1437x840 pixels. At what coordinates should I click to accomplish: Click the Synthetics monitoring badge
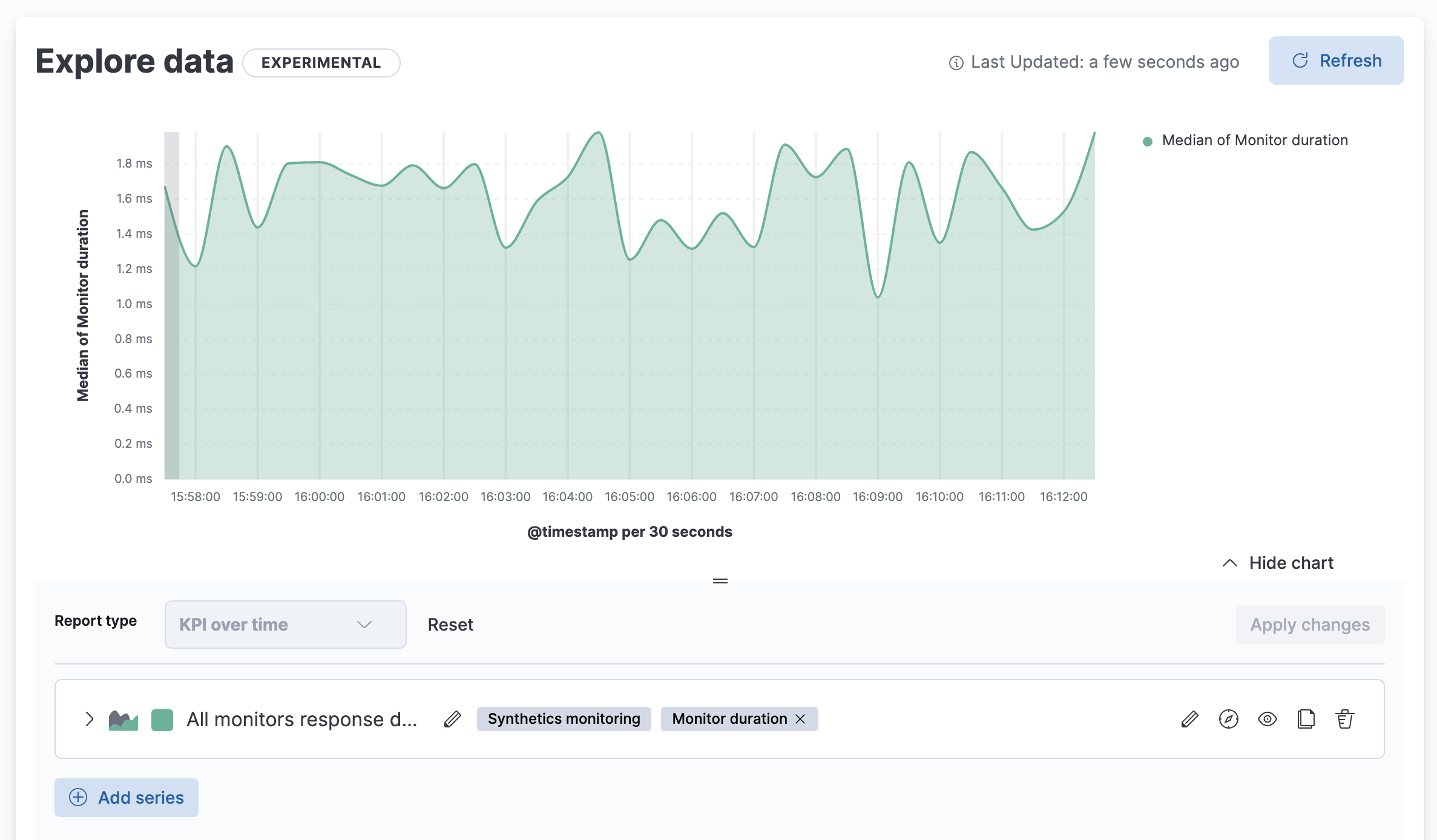point(564,719)
